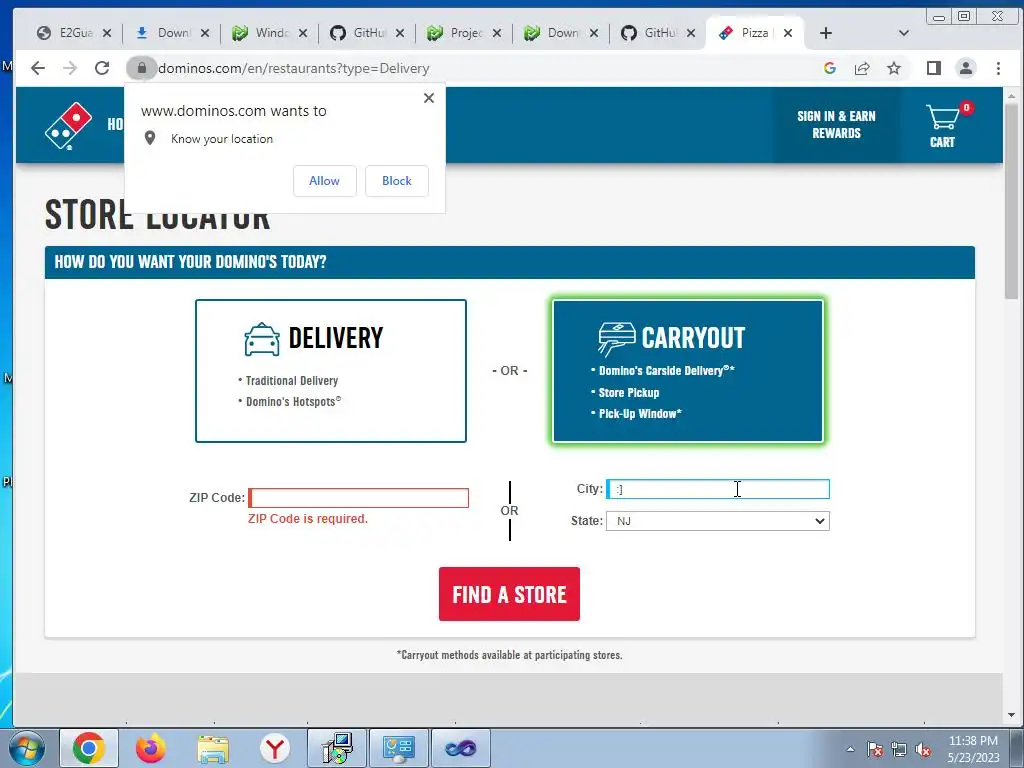The image size is (1024, 768).
Task: Click the ZIP Code input field
Action: [x=359, y=498]
